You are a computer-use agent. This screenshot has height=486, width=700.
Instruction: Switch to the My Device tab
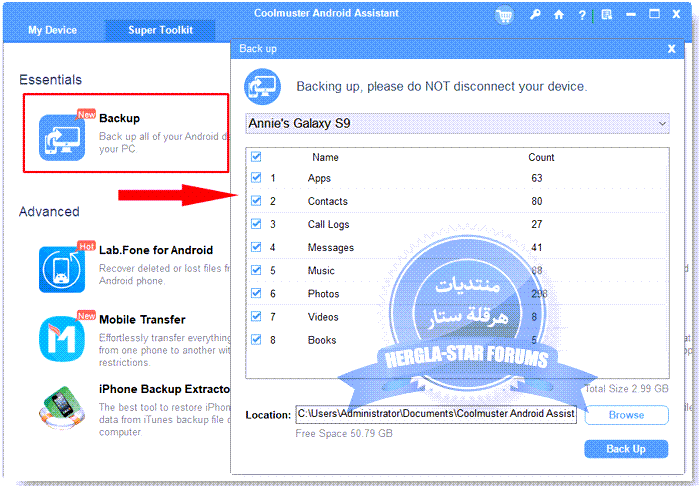53,30
